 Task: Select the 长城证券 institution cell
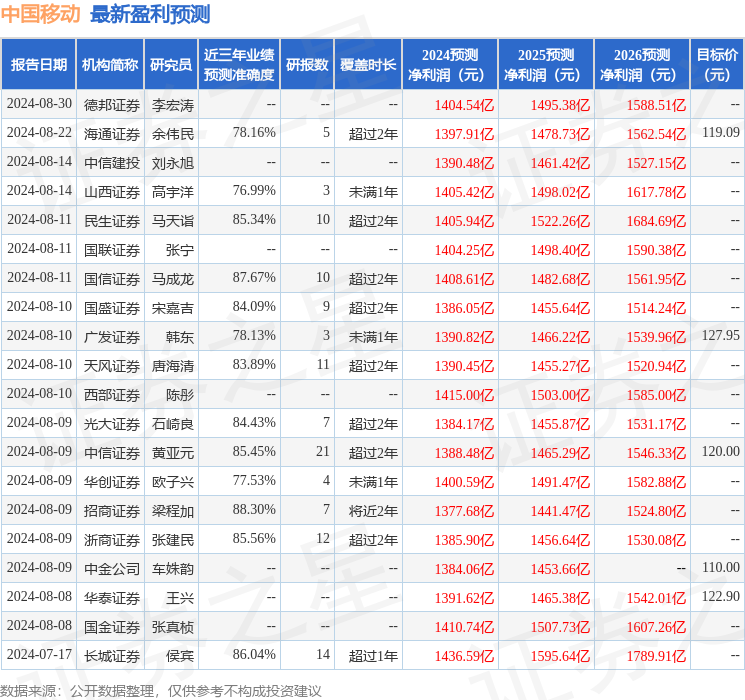[x=112, y=656]
